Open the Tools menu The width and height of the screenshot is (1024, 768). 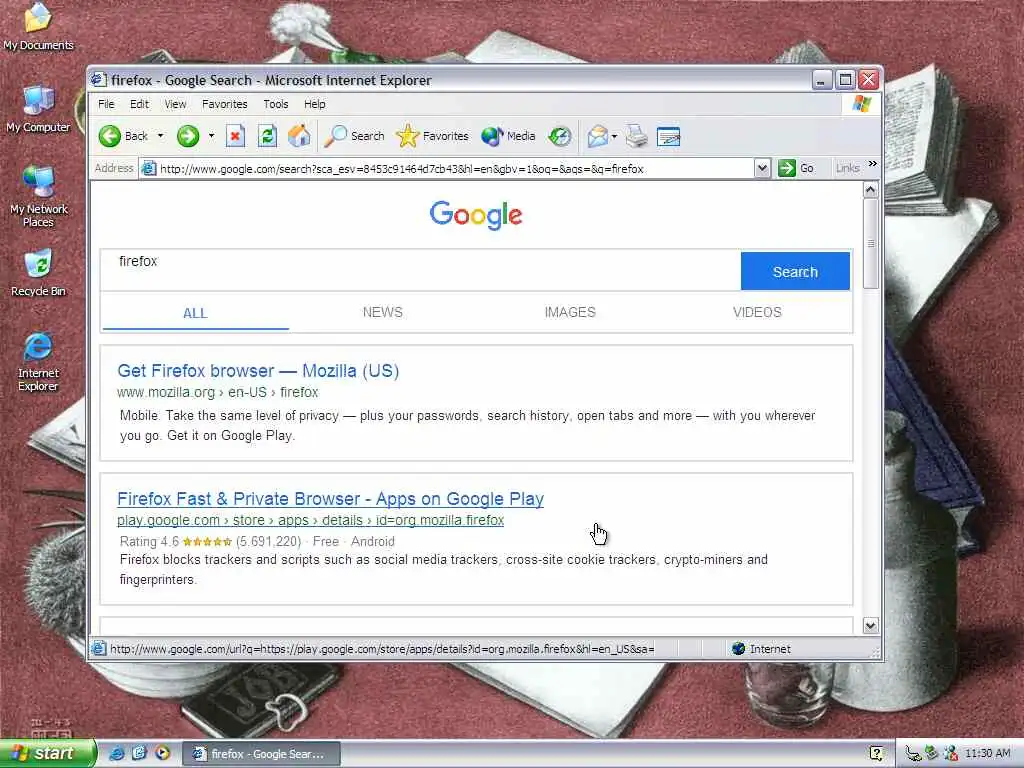[276, 104]
